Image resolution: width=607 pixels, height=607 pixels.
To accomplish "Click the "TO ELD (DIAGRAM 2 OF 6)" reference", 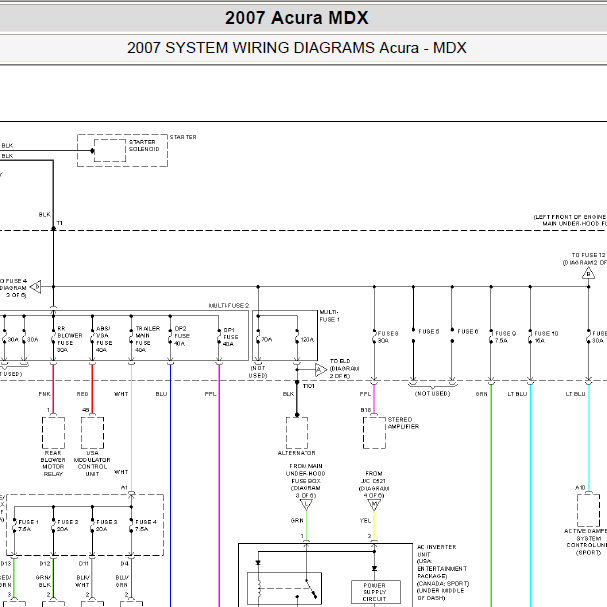I will pos(345,368).
